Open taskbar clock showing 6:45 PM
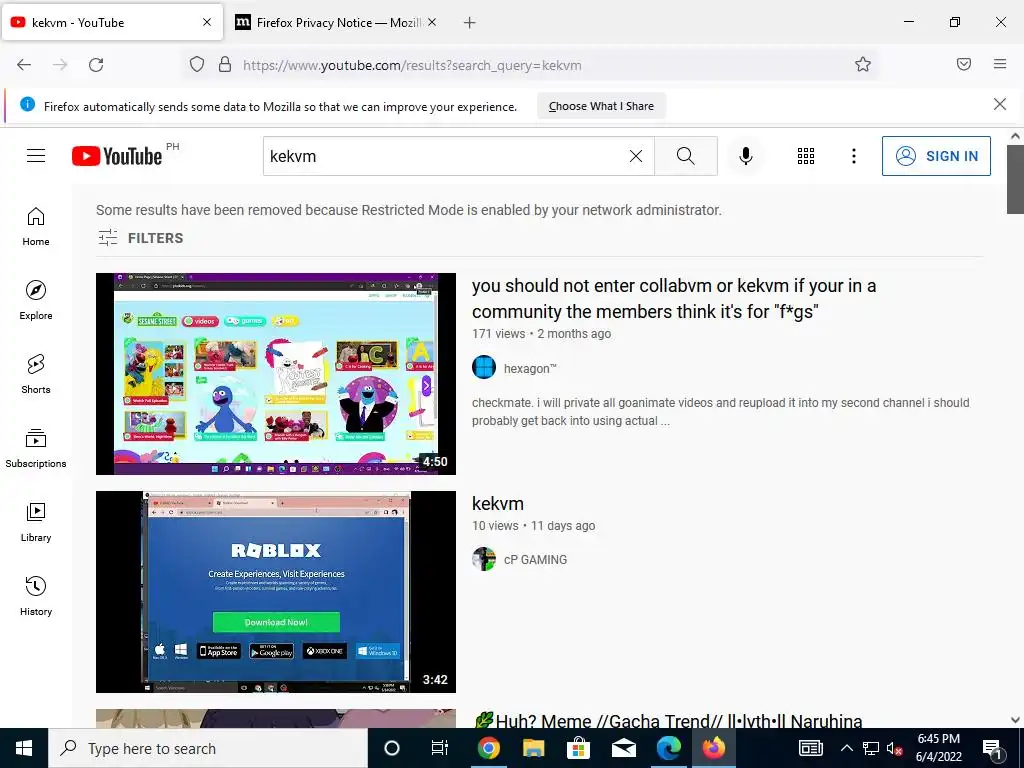 click(938, 748)
